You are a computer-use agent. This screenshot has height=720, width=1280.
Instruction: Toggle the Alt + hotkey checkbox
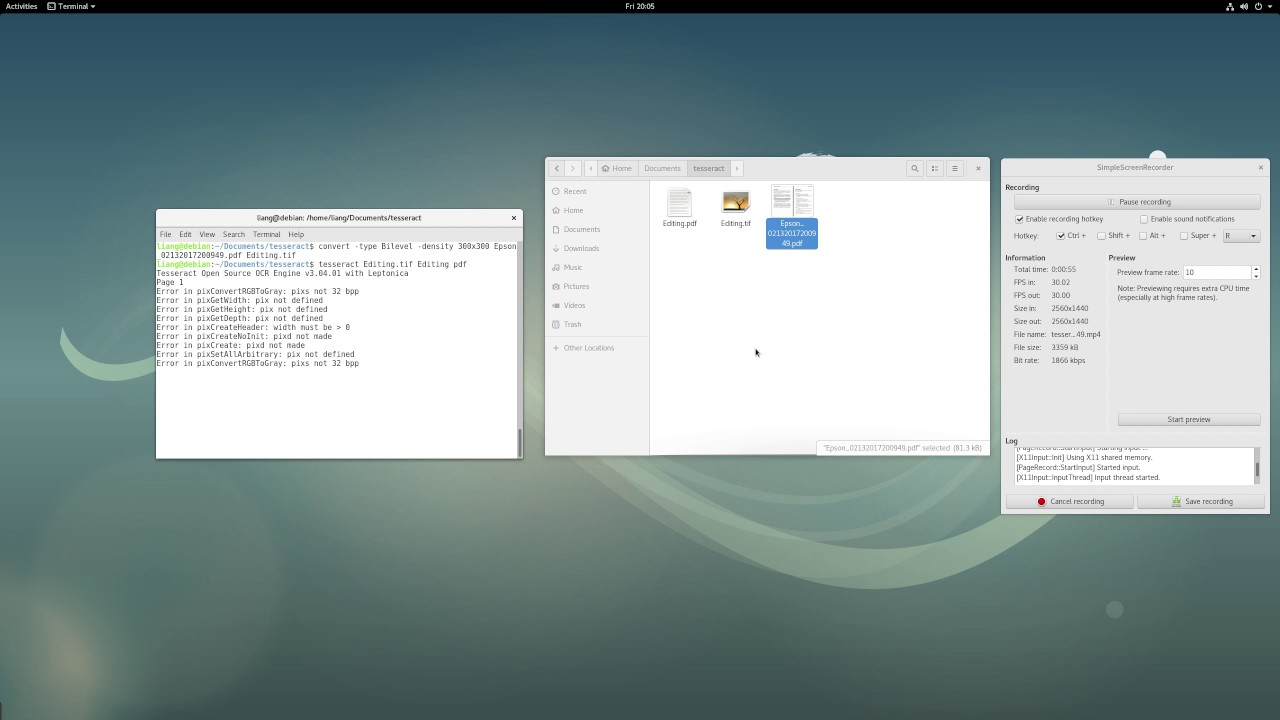coord(1143,236)
